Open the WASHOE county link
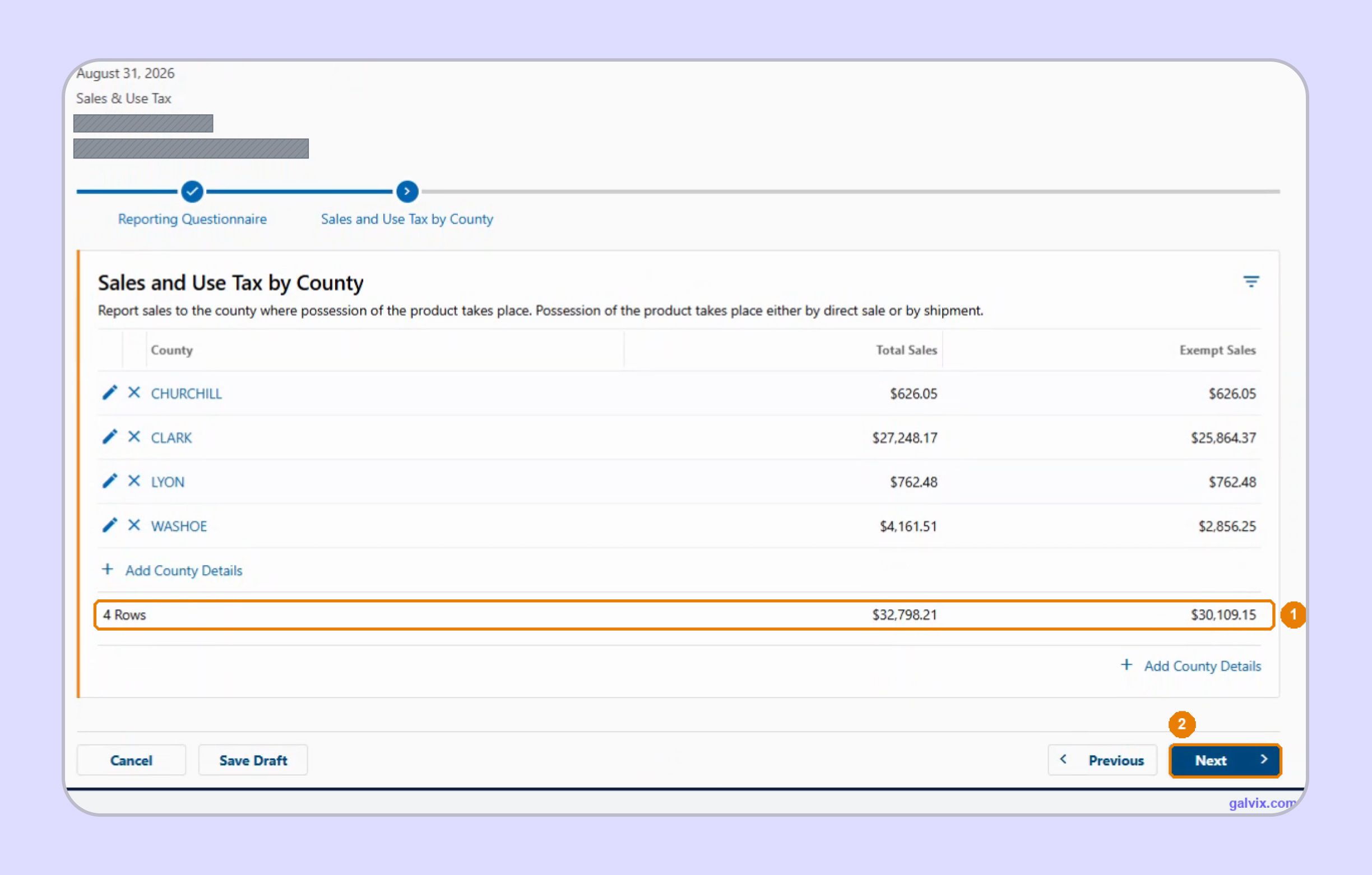The height and width of the screenshot is (875, 1372). point(179,527)
